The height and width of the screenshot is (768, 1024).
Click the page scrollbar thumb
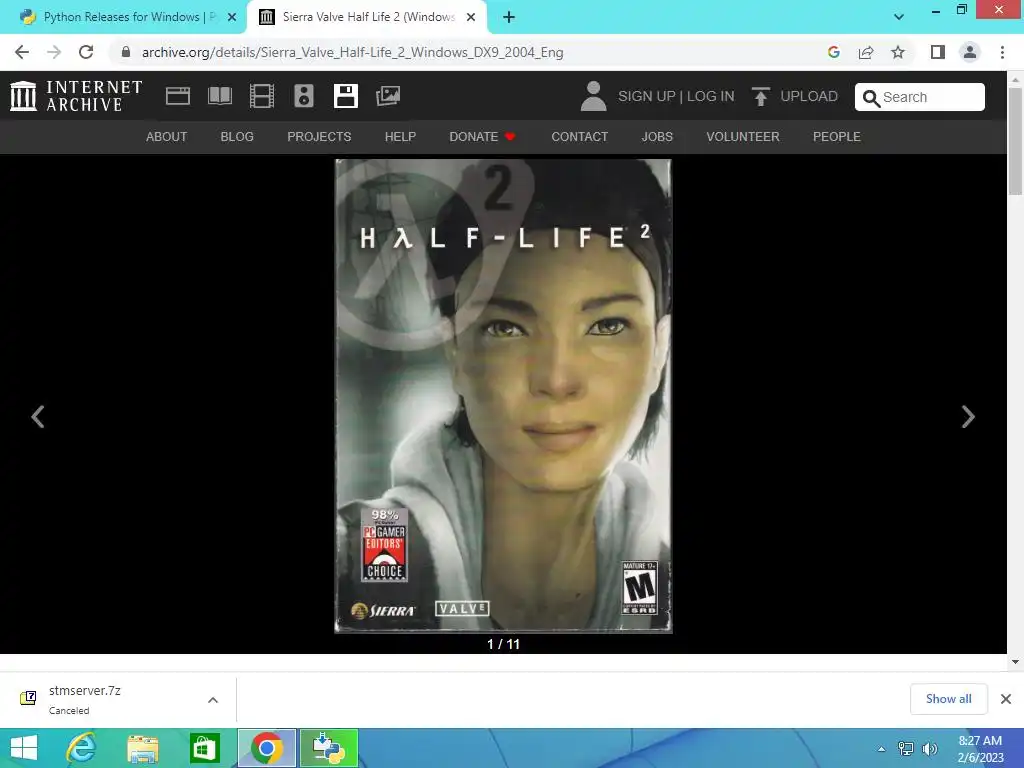point(1015,141)
